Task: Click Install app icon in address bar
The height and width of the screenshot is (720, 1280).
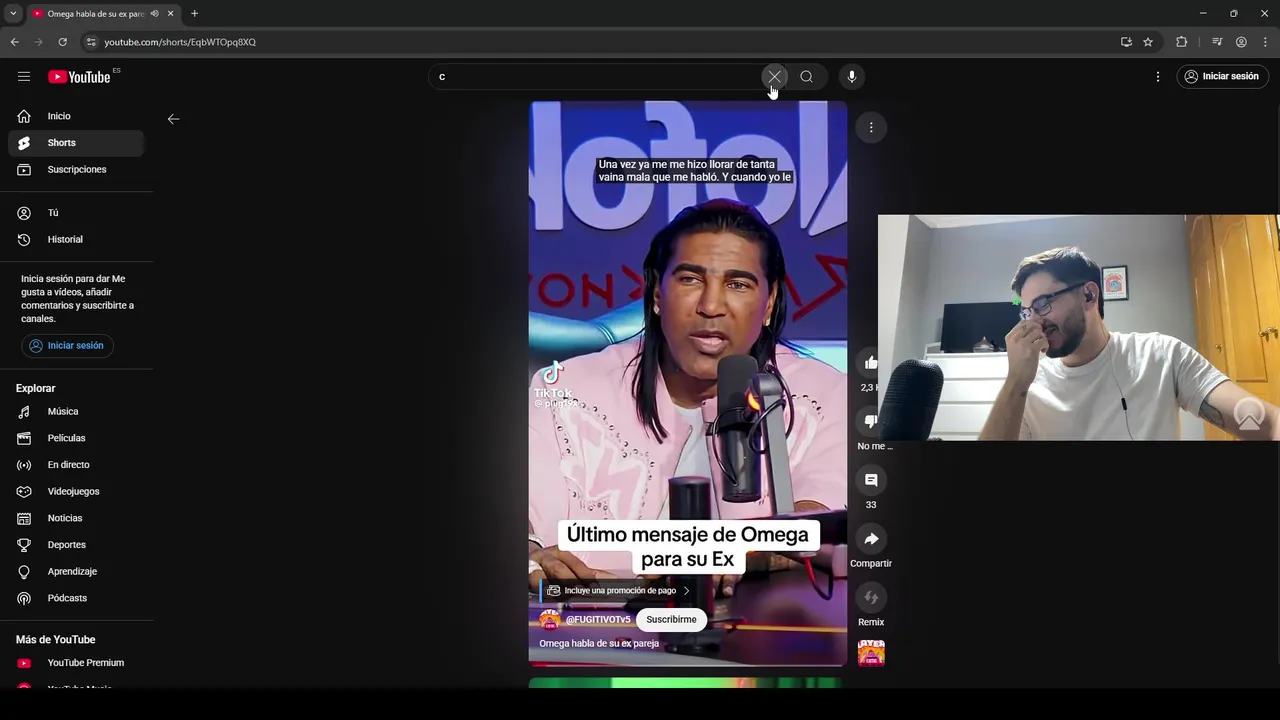Action: pos(1126,42)
